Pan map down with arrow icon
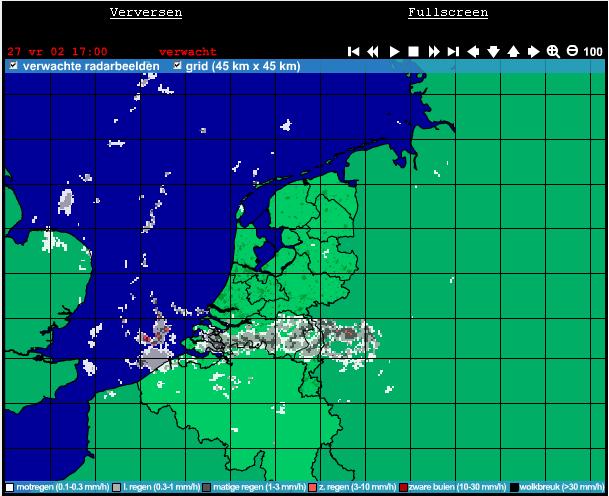The image size is (609, 496). pyautogui.click(x=493, y=52)
